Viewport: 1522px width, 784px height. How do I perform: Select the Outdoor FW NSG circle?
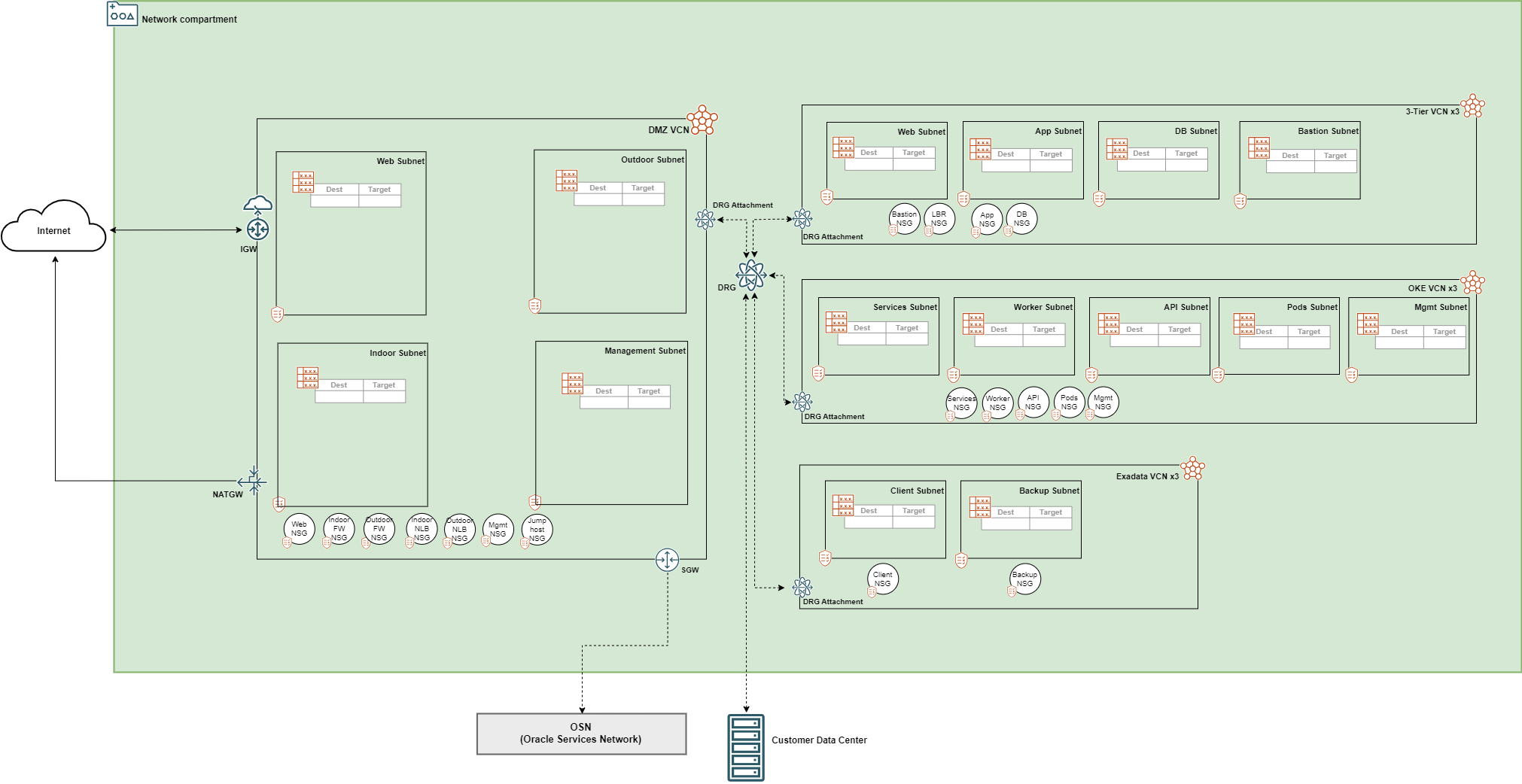(379, 529)
